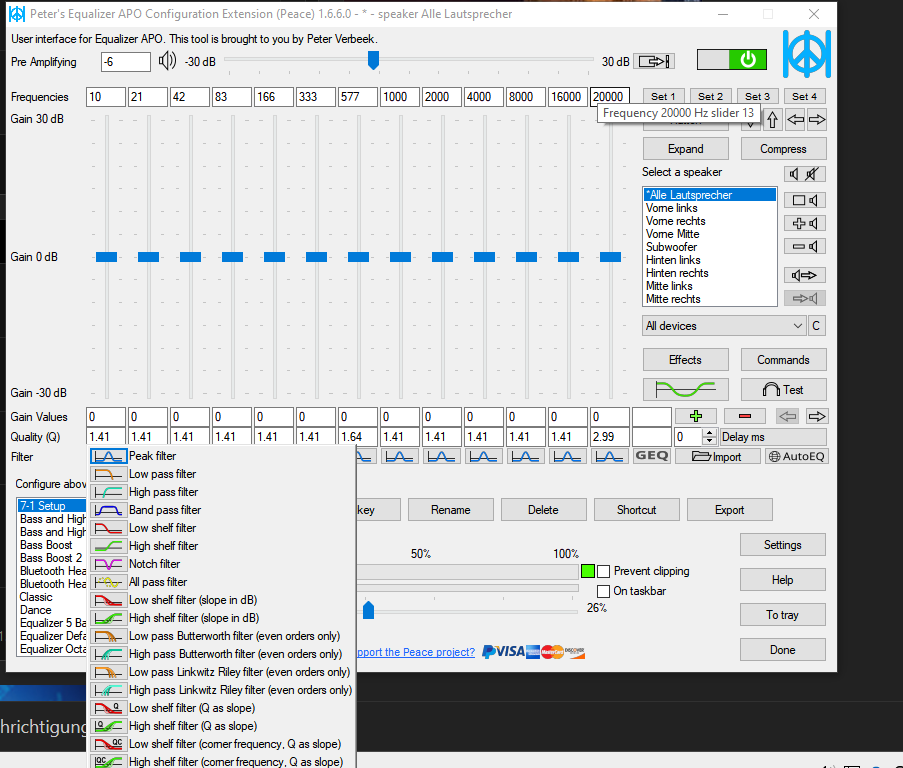Click the pre-amplify arrow icon button

coord(654,61)
